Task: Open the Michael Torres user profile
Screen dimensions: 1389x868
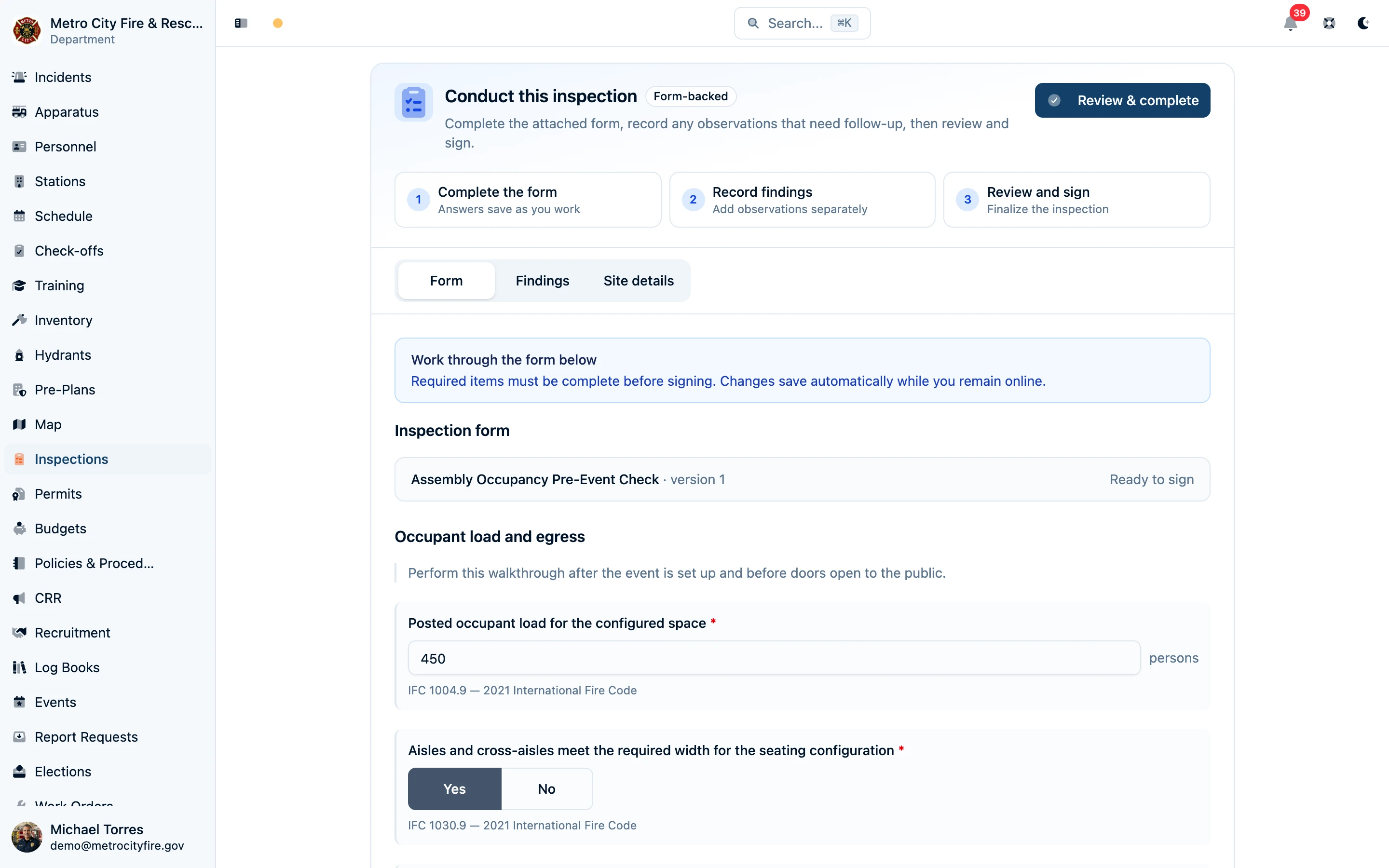Action: (x=108, y=837)
